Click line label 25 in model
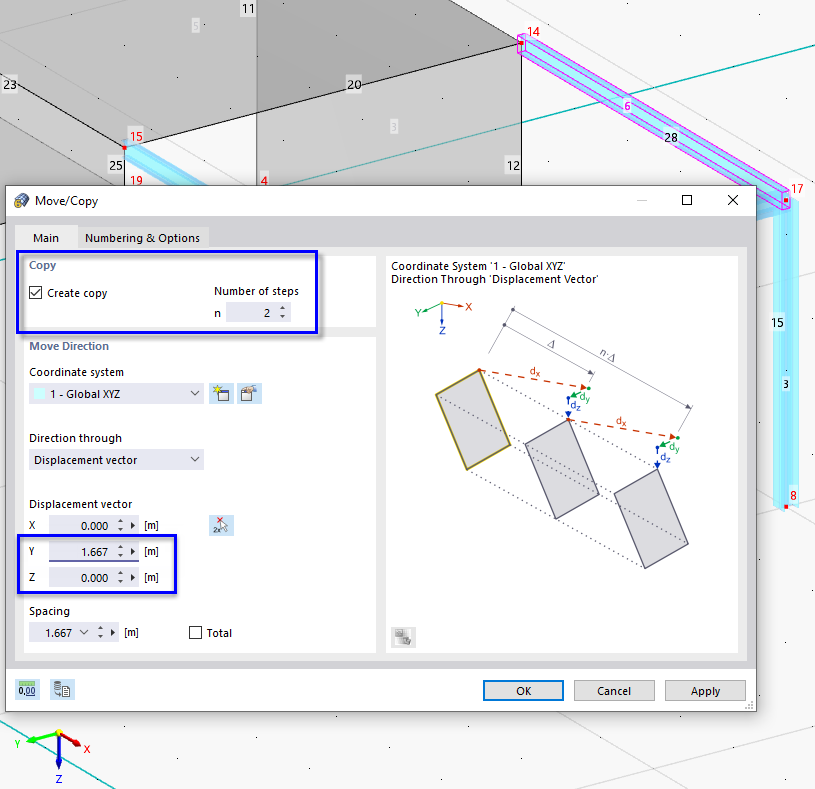The width and height of the screenshot is (815, 789). (115, 165)
